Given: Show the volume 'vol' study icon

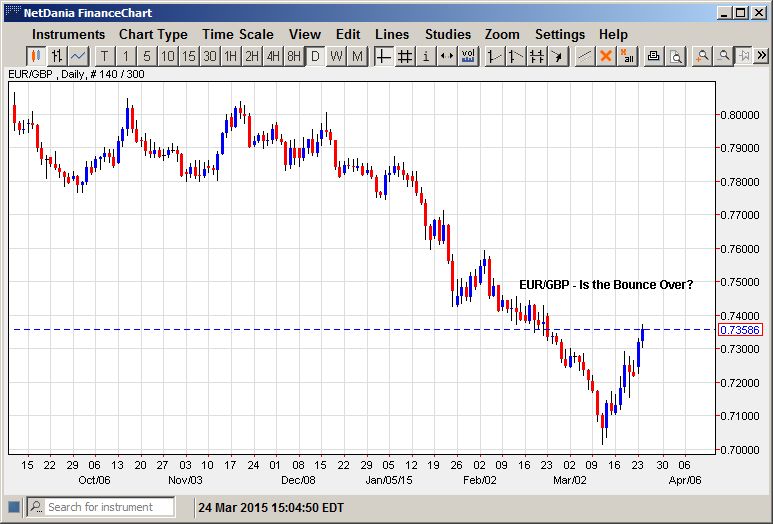Looking at the screenshot, I should [x=468, y=56].
